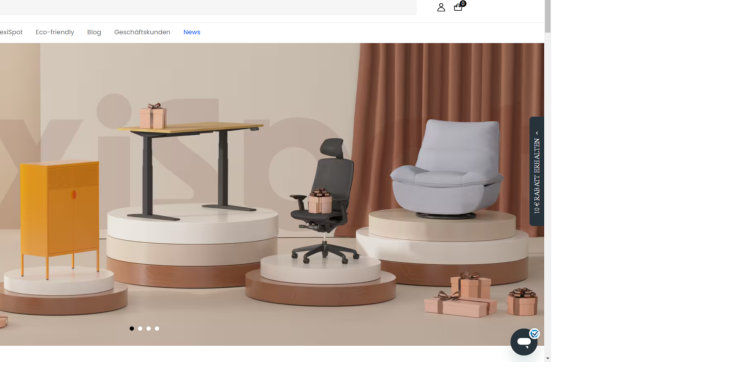Viewport: 750px width, 375px height.
Task: Open the chat support bubble
Action: pyautogui.click(x=524, y=342)
